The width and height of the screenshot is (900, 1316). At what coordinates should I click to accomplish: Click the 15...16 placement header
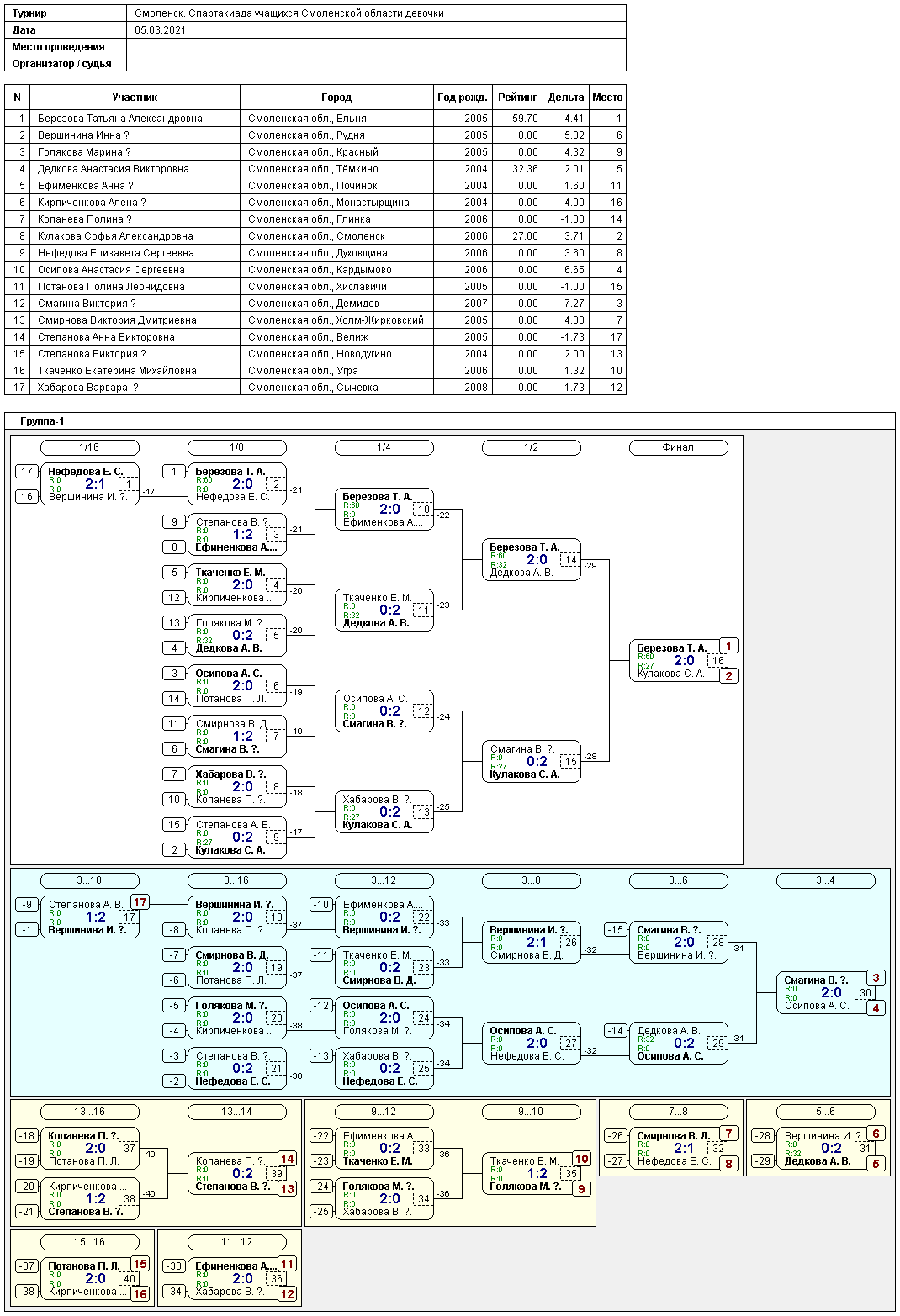[x=89, y=1242]
